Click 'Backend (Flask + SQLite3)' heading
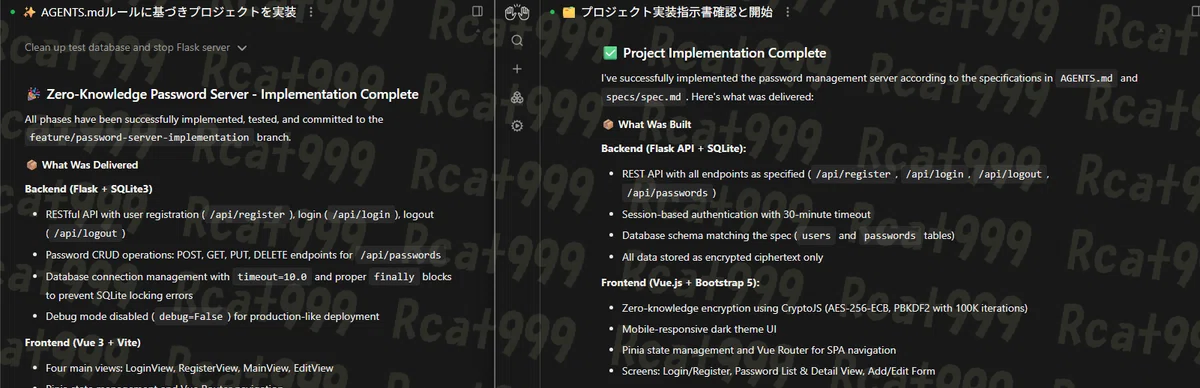This screenshot has width=1200, height=388. 88,188
